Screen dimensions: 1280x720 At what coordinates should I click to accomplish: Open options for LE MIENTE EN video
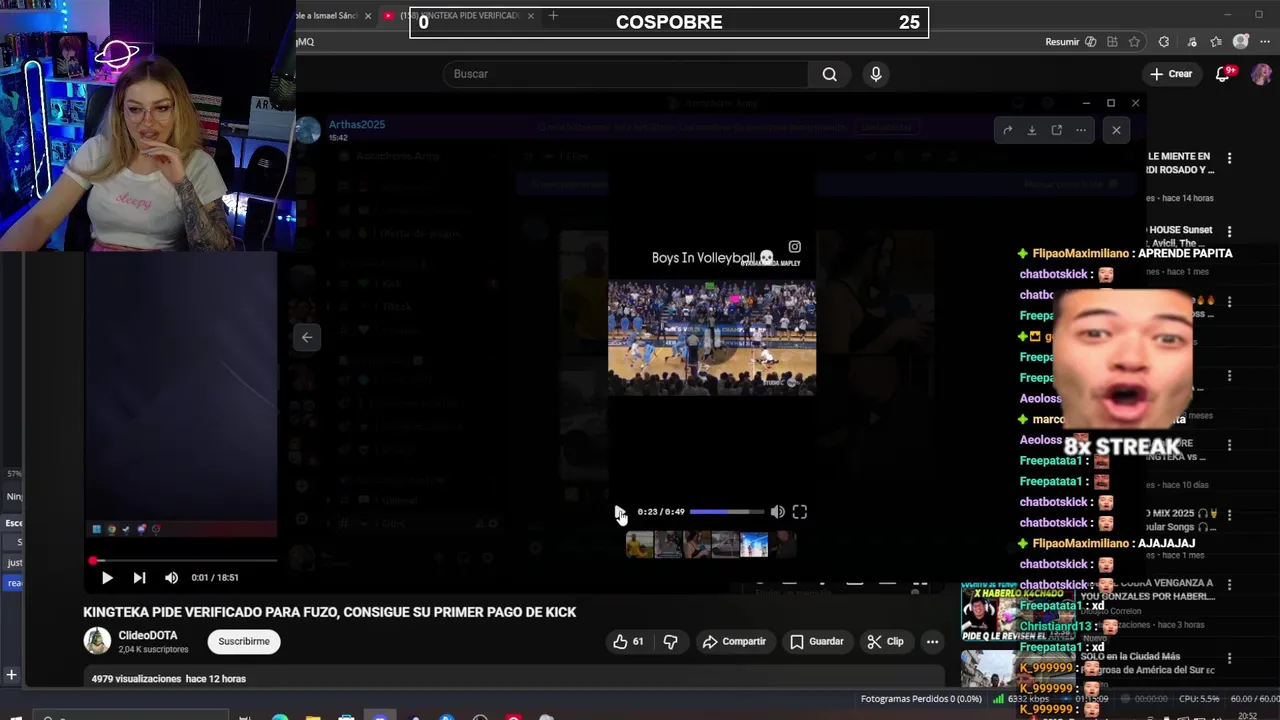coord(1229,158)
